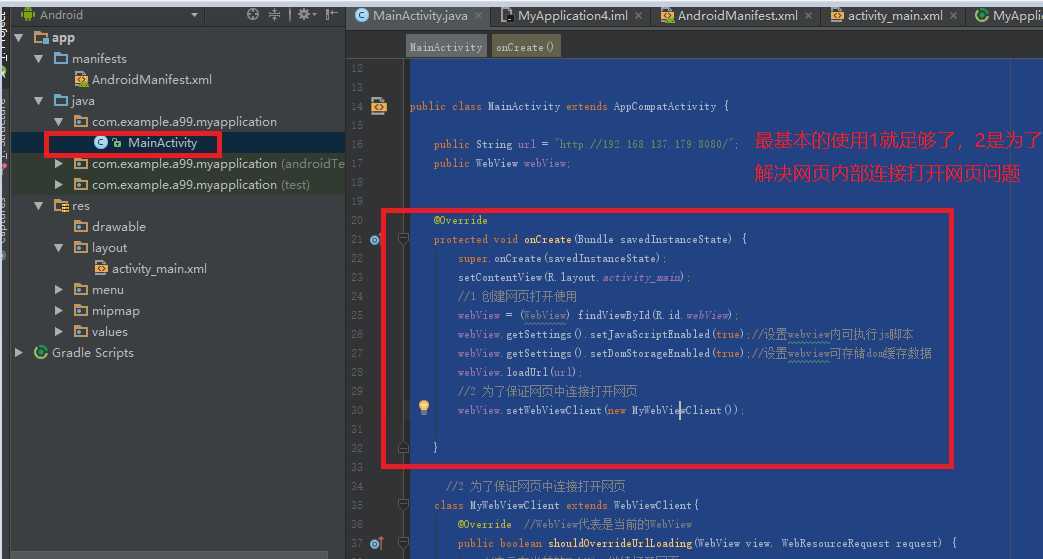Click 'webView.loadUrl(url)' on line 28
Screen dimensions: 1043x559
pos(520,373)
